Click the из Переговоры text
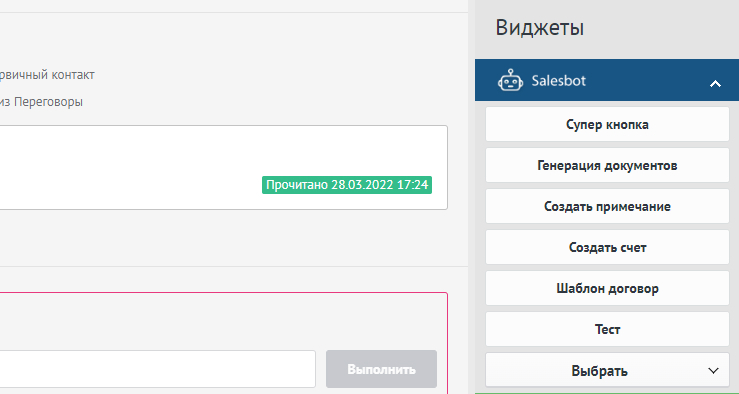Viewport: 739px width, 394px height. coord(41,102)
